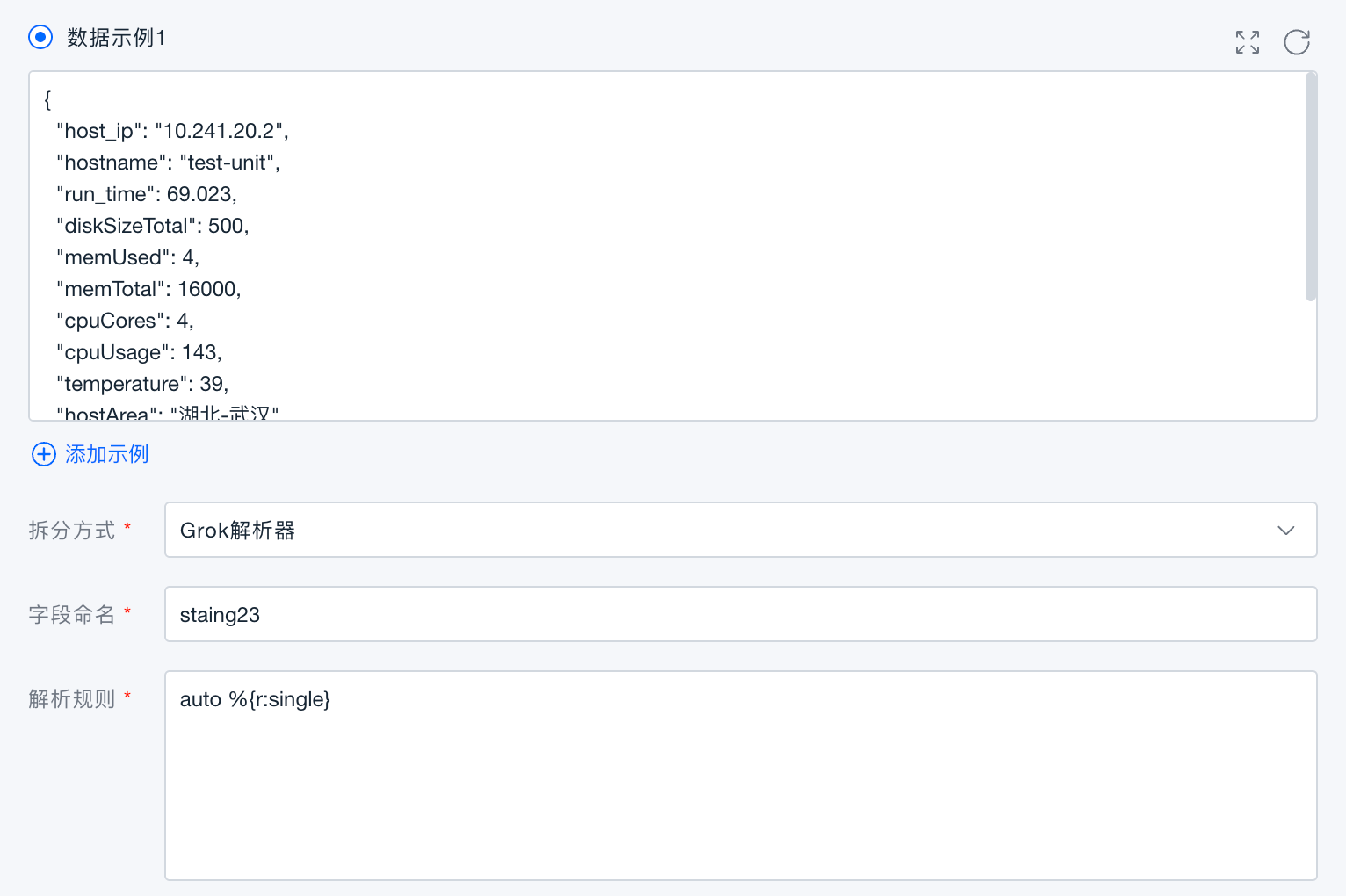Click the "memTotal": 16000 line

(148, 289)
